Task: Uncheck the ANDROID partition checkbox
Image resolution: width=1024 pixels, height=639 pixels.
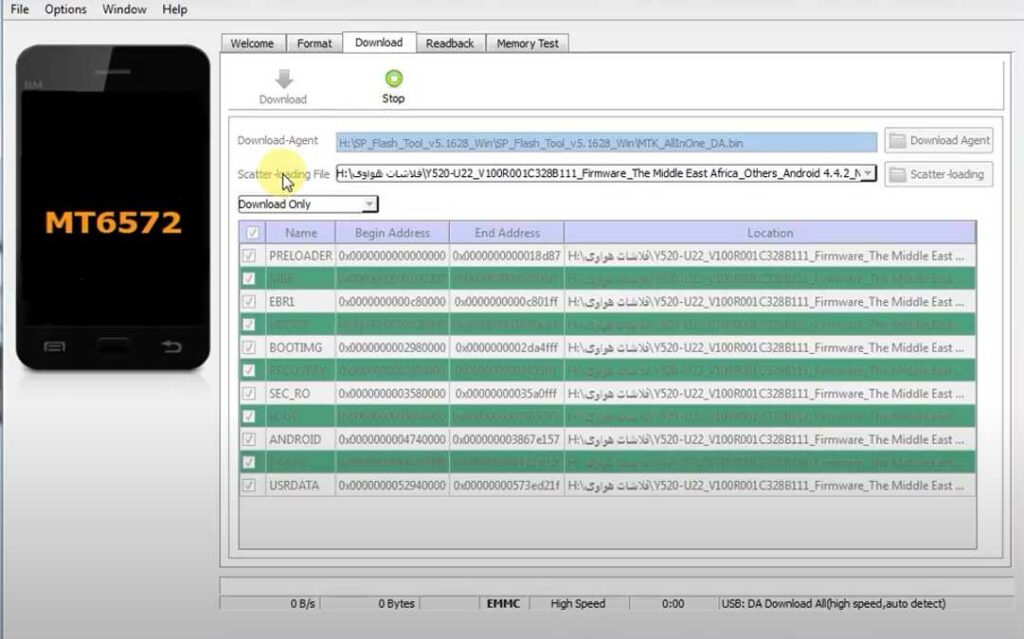Action: 249,439
